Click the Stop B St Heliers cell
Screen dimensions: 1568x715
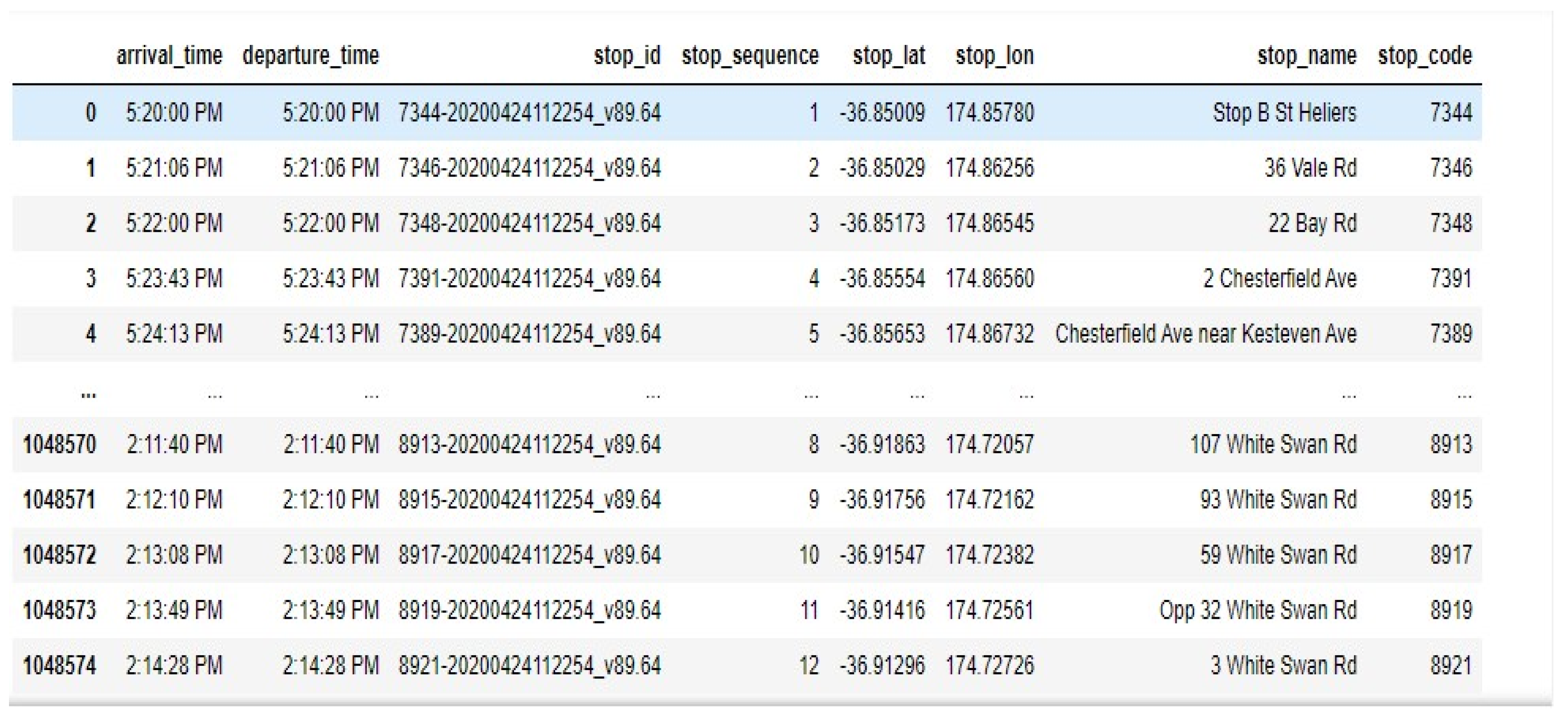1284,112
